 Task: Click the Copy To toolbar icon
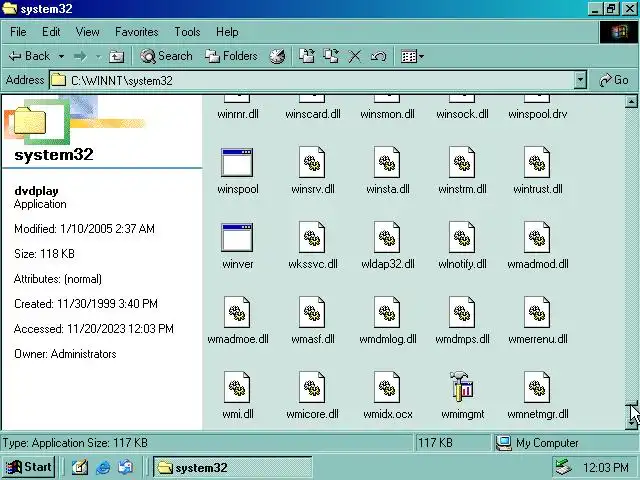pyautogui.click(x=331, y=56)
